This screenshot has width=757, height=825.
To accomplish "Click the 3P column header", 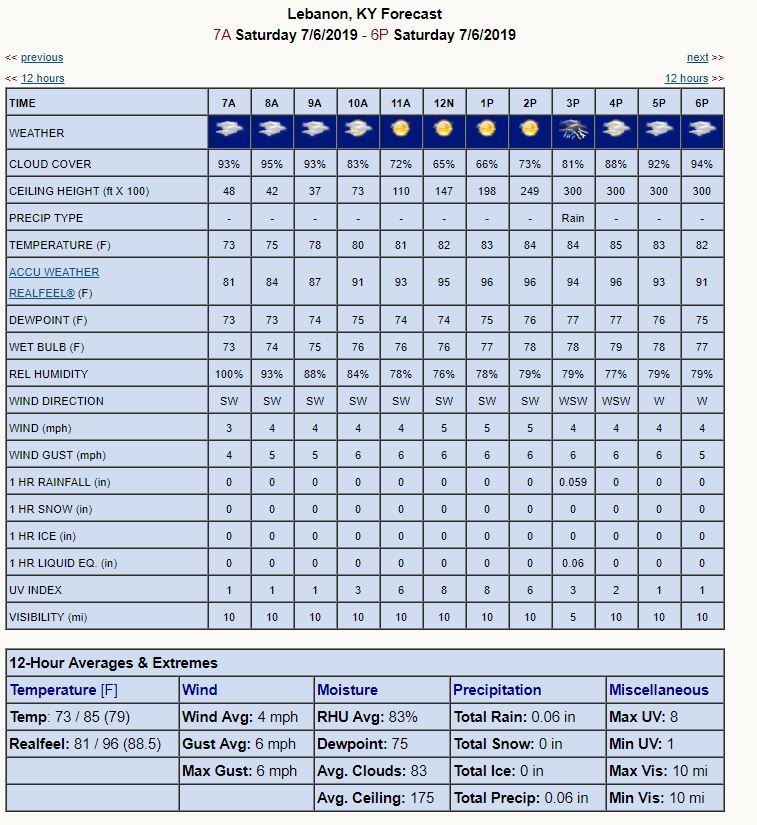I will 573,103.
